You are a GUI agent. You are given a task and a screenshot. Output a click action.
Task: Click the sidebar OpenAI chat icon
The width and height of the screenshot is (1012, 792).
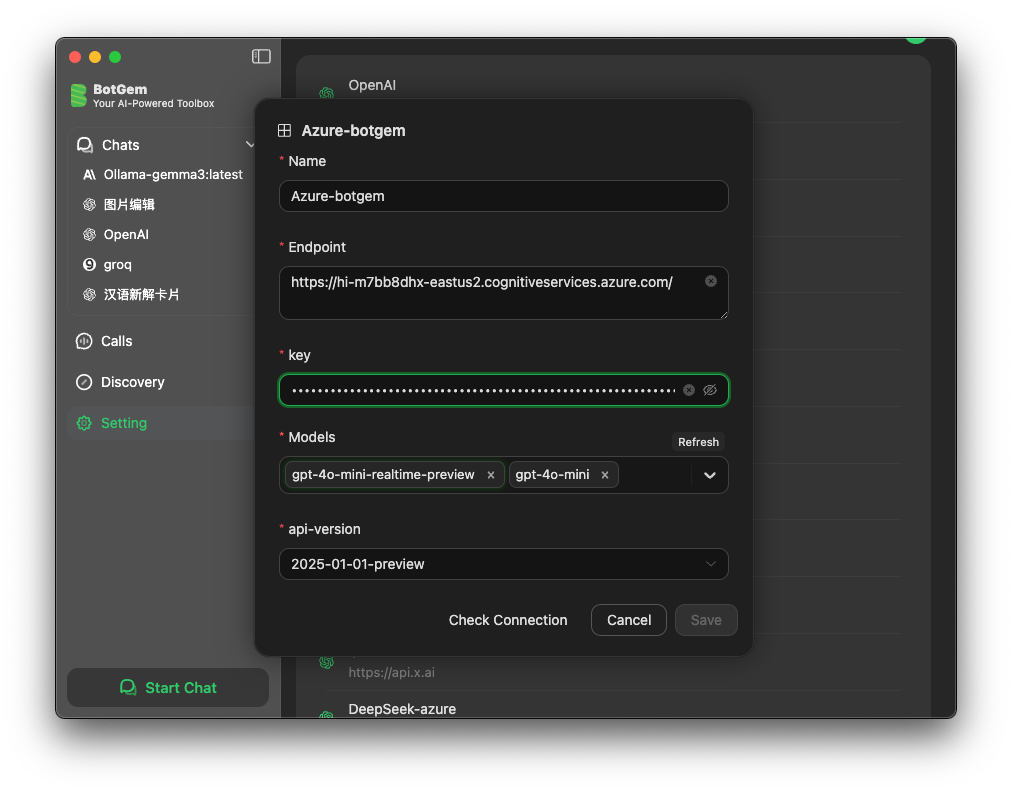click(90, 235)
